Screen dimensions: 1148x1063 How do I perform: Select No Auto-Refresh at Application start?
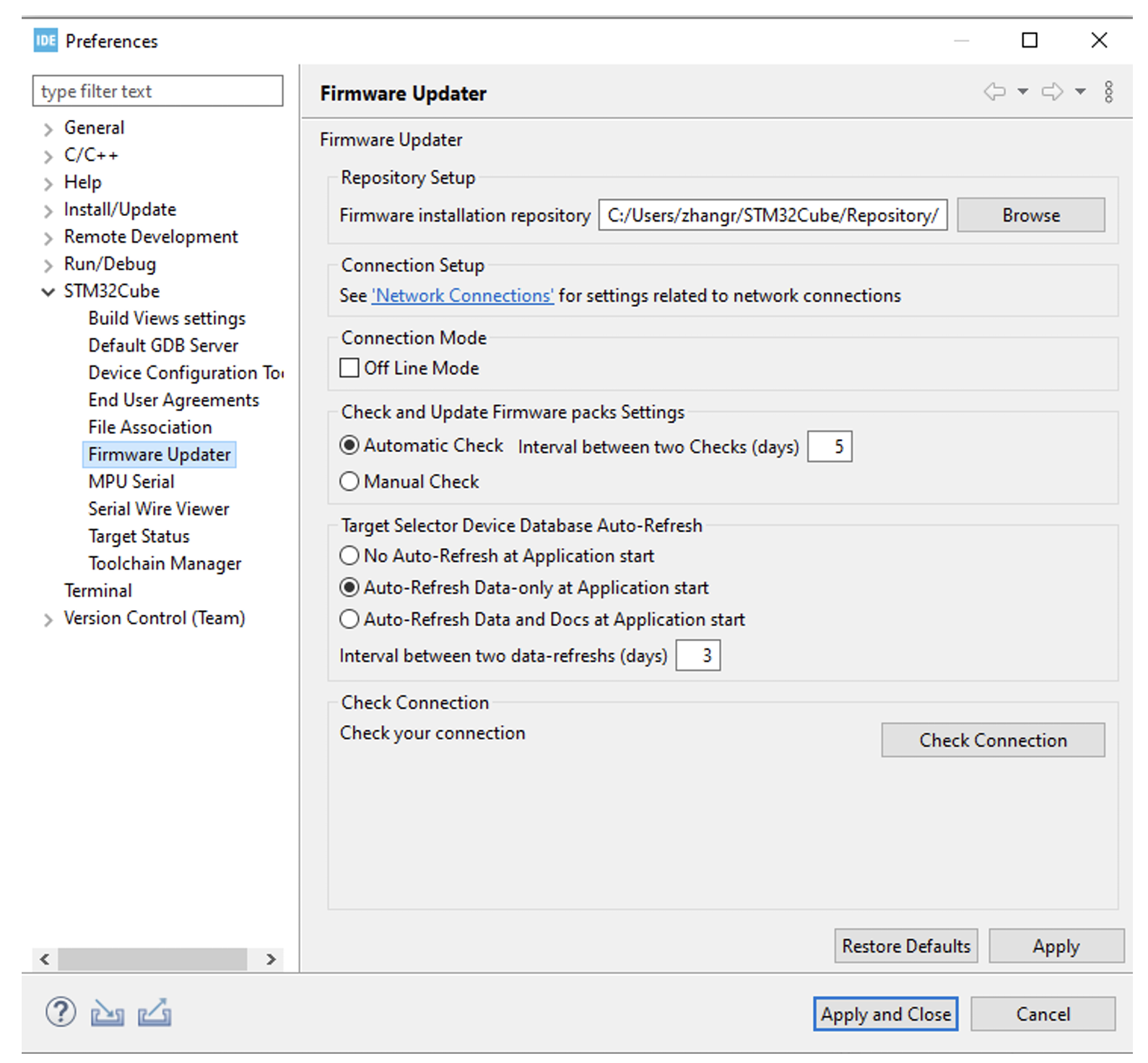(349, 556)
